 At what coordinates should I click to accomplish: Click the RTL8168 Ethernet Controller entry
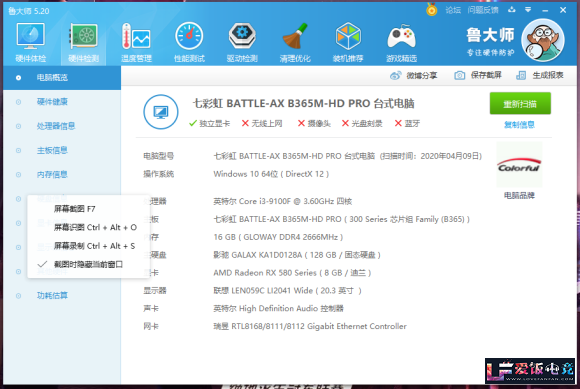pyautogui.click(x=310, y=327)
